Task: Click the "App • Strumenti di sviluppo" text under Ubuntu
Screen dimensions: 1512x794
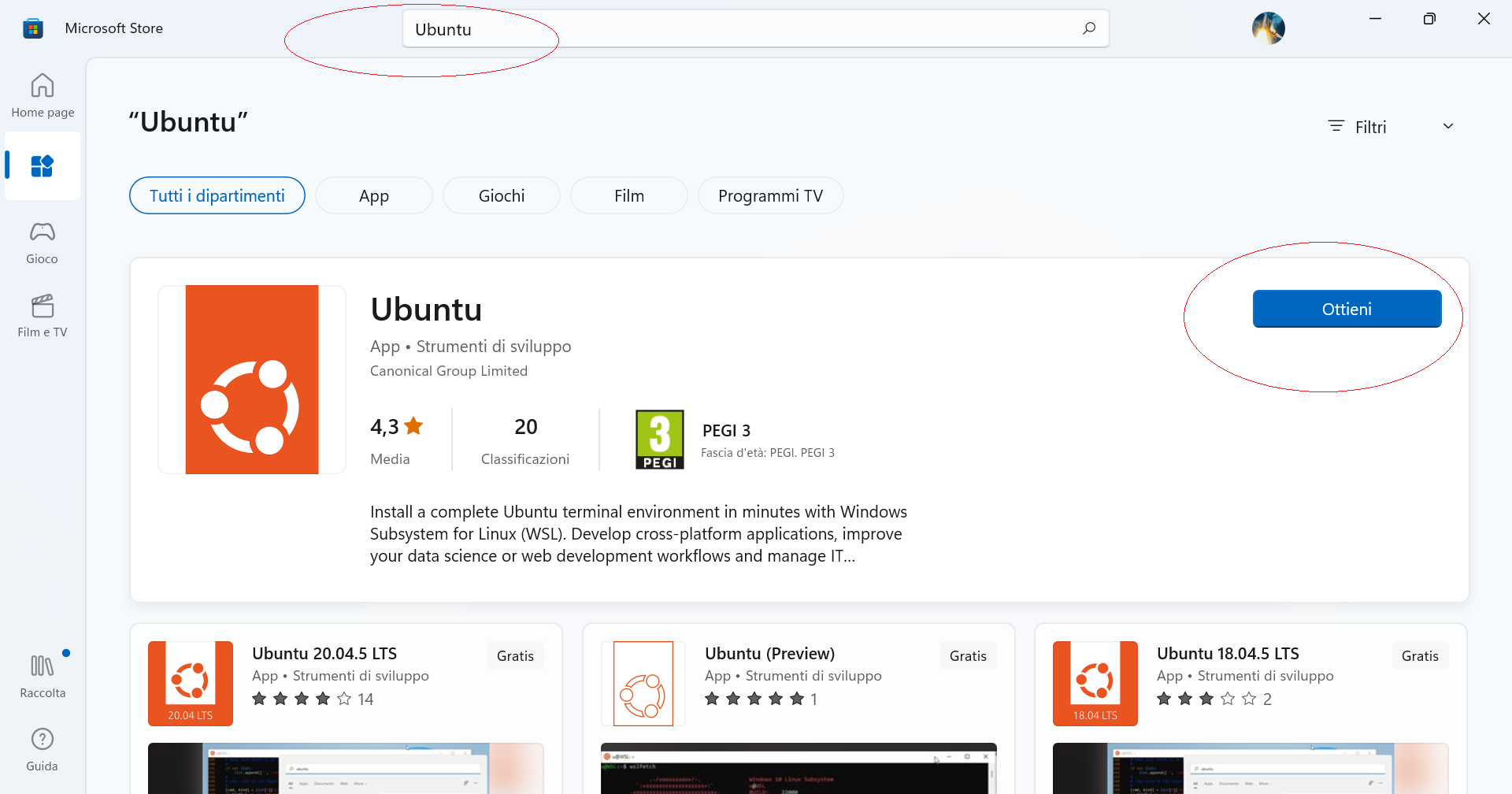Action: 471,347
